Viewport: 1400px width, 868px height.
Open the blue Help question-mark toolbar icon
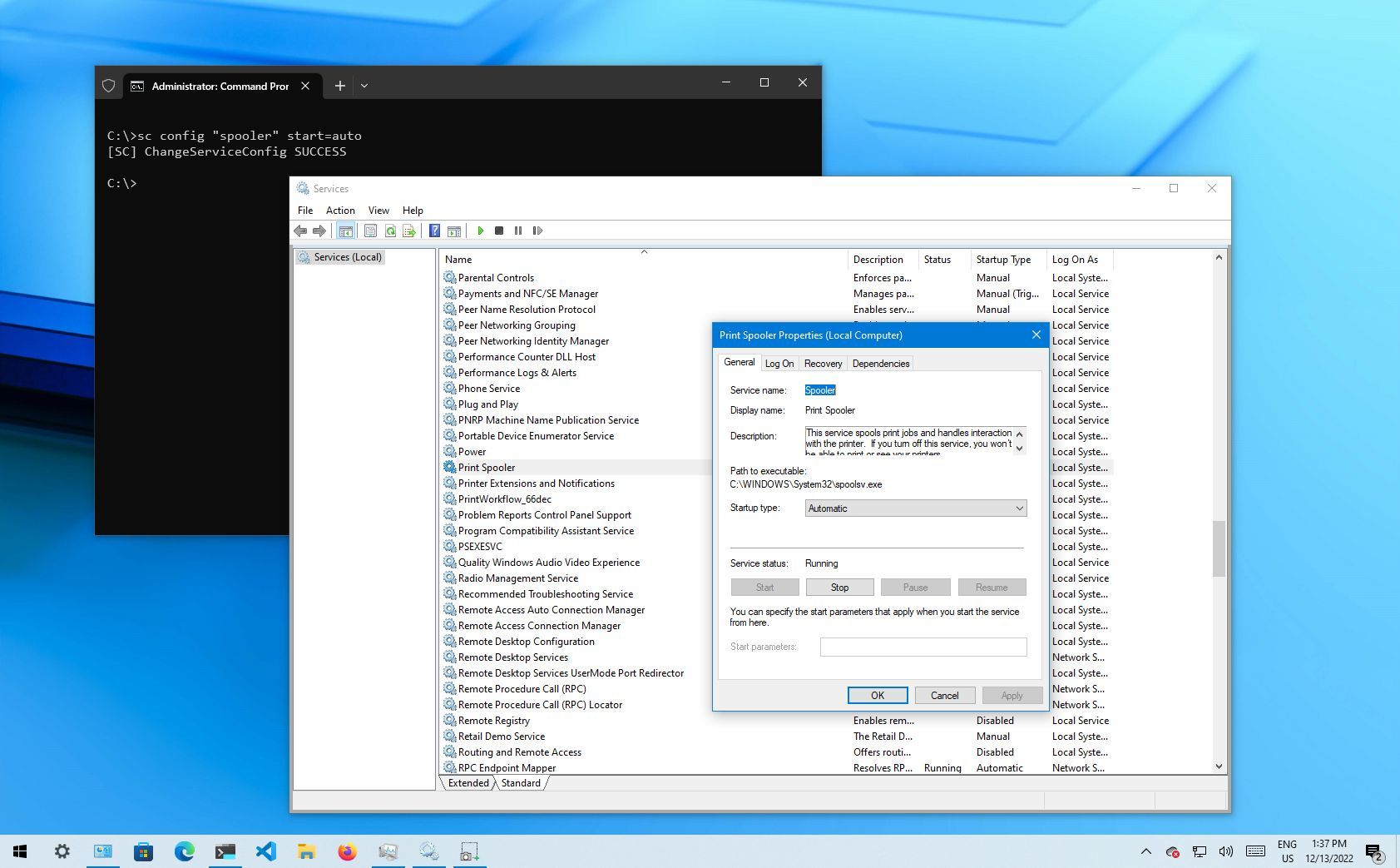coord(434,231)
